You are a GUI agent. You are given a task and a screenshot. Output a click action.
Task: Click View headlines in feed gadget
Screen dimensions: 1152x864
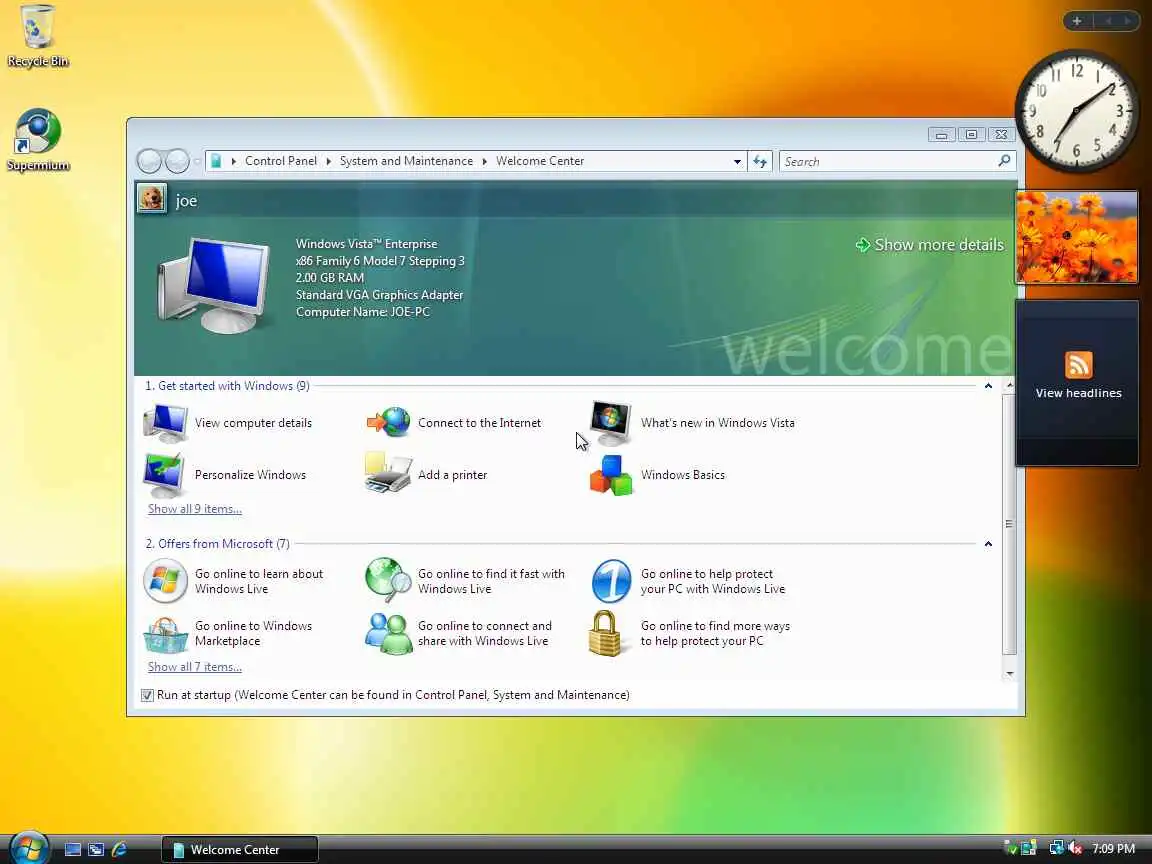(x=1079, y=393)
